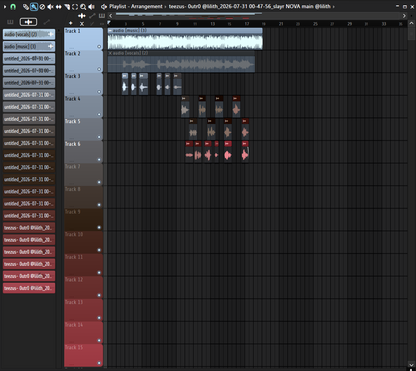This screenshot has width=416, height=371.
Task: Jump to bar 13 on timeline ruler
Action: coord(212,24)
